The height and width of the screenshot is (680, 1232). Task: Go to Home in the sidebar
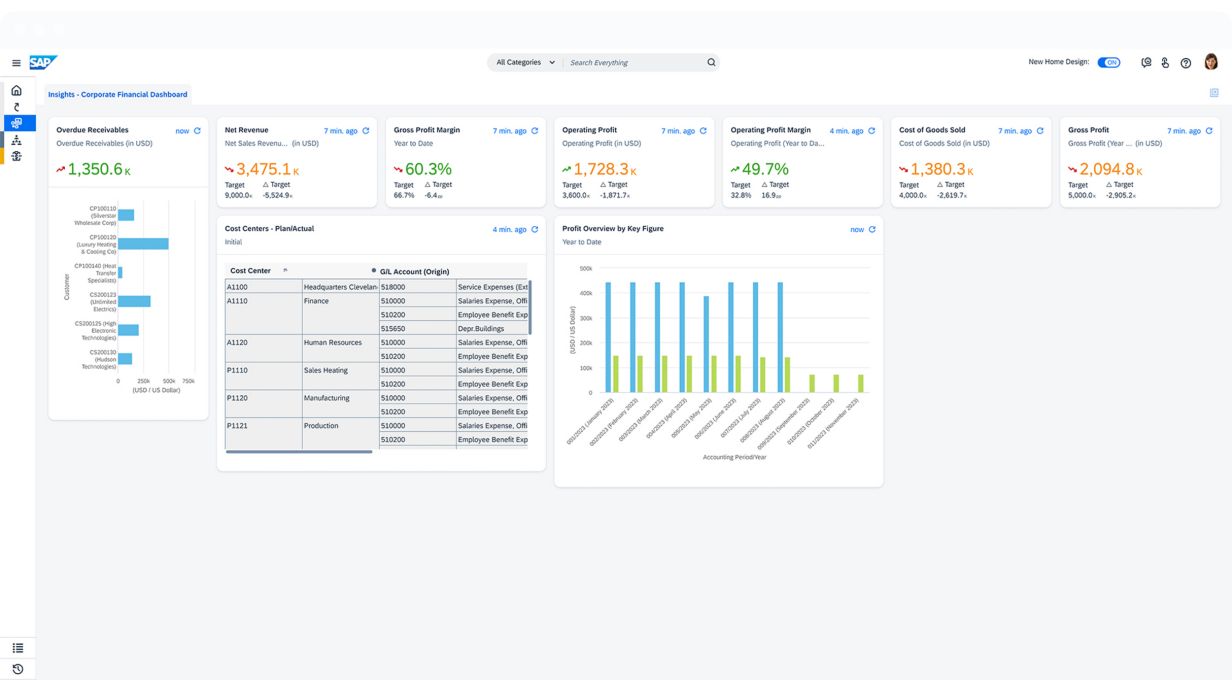coord(16,91)
